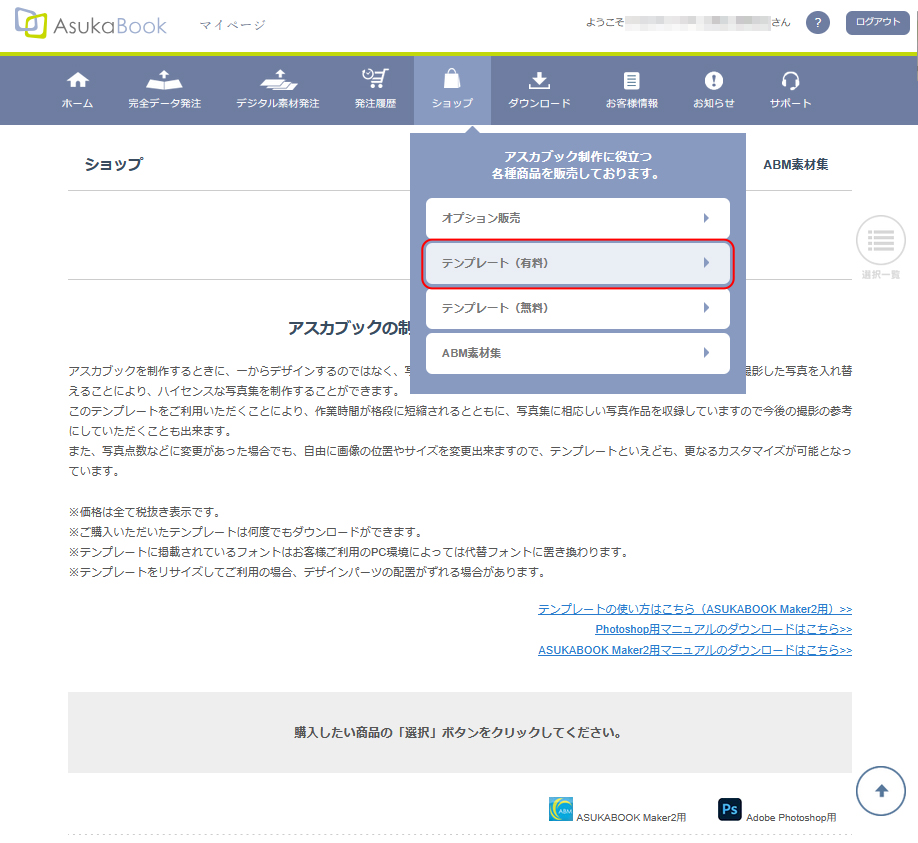The width and height of the screenshot is (918, 843).
Task: Click the question mark help icon
Action: pyautogui.click(x=818, y=23)
